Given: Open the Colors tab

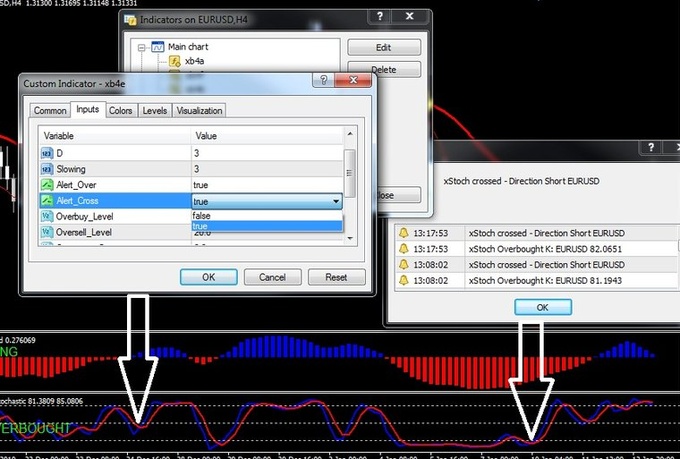Looking at the screenshot, I should (121, 111).
